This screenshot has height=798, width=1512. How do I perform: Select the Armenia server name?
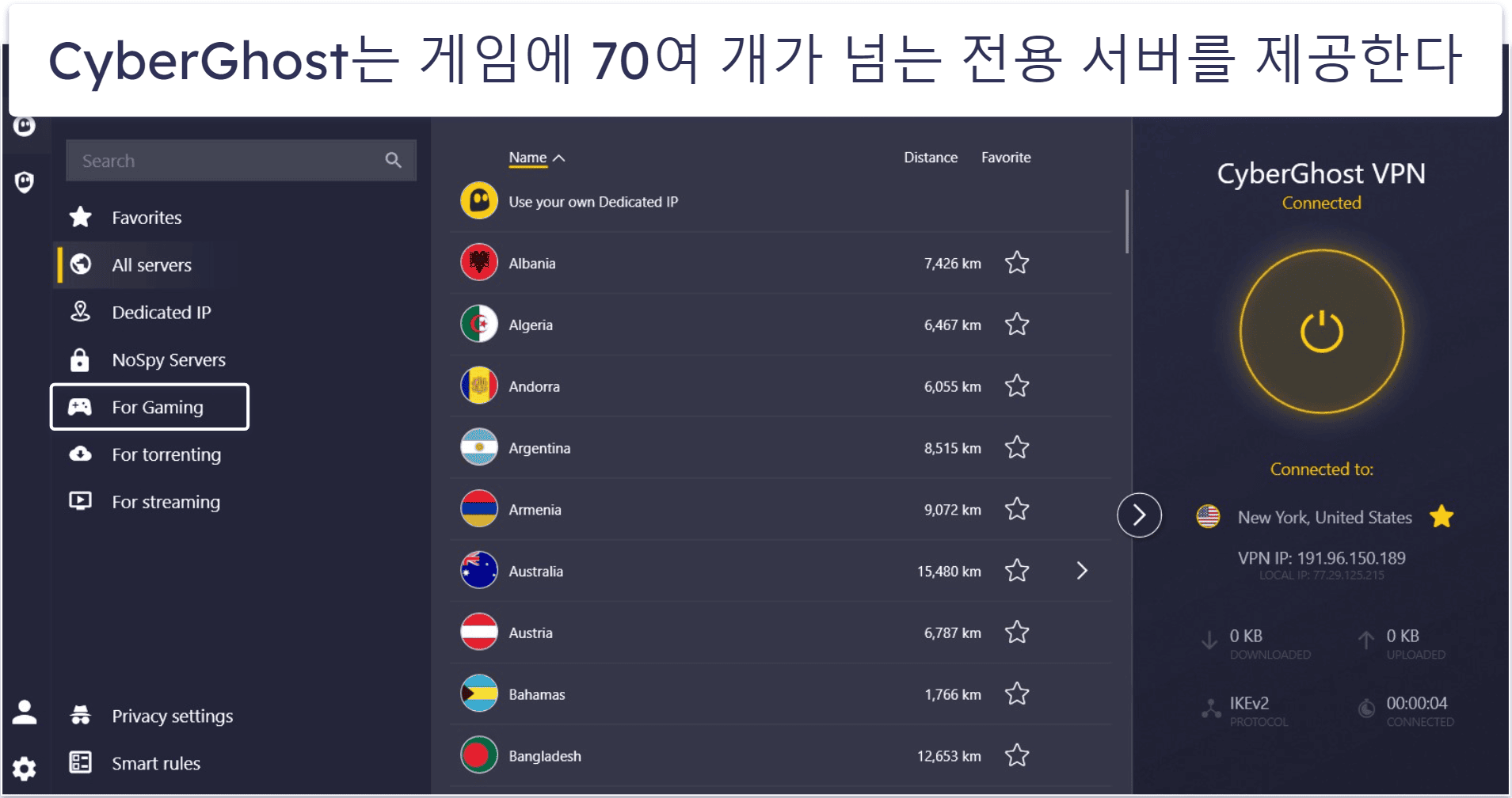point(535,510)
